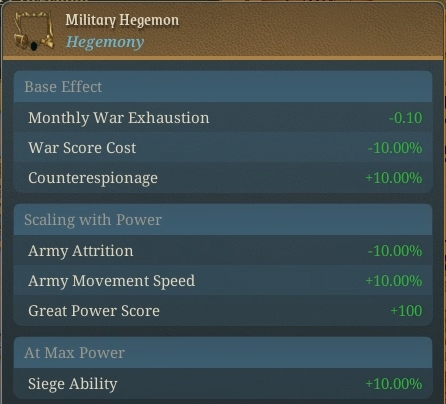
Task: Click the Counterespionage +10.00% value
Action: pyautogui.click(x=394, y=178)
